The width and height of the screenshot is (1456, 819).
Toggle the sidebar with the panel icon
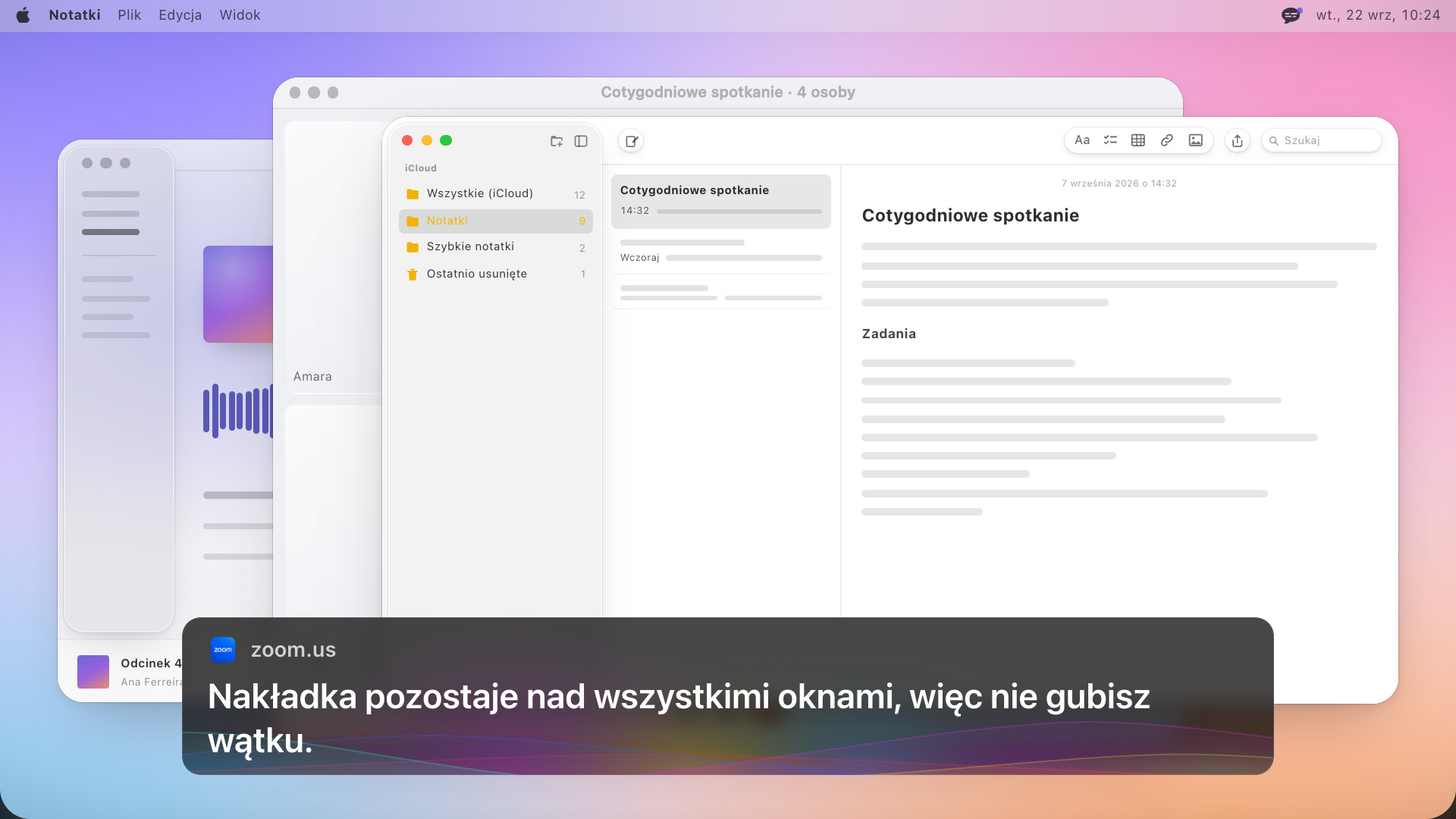[581, 141]
